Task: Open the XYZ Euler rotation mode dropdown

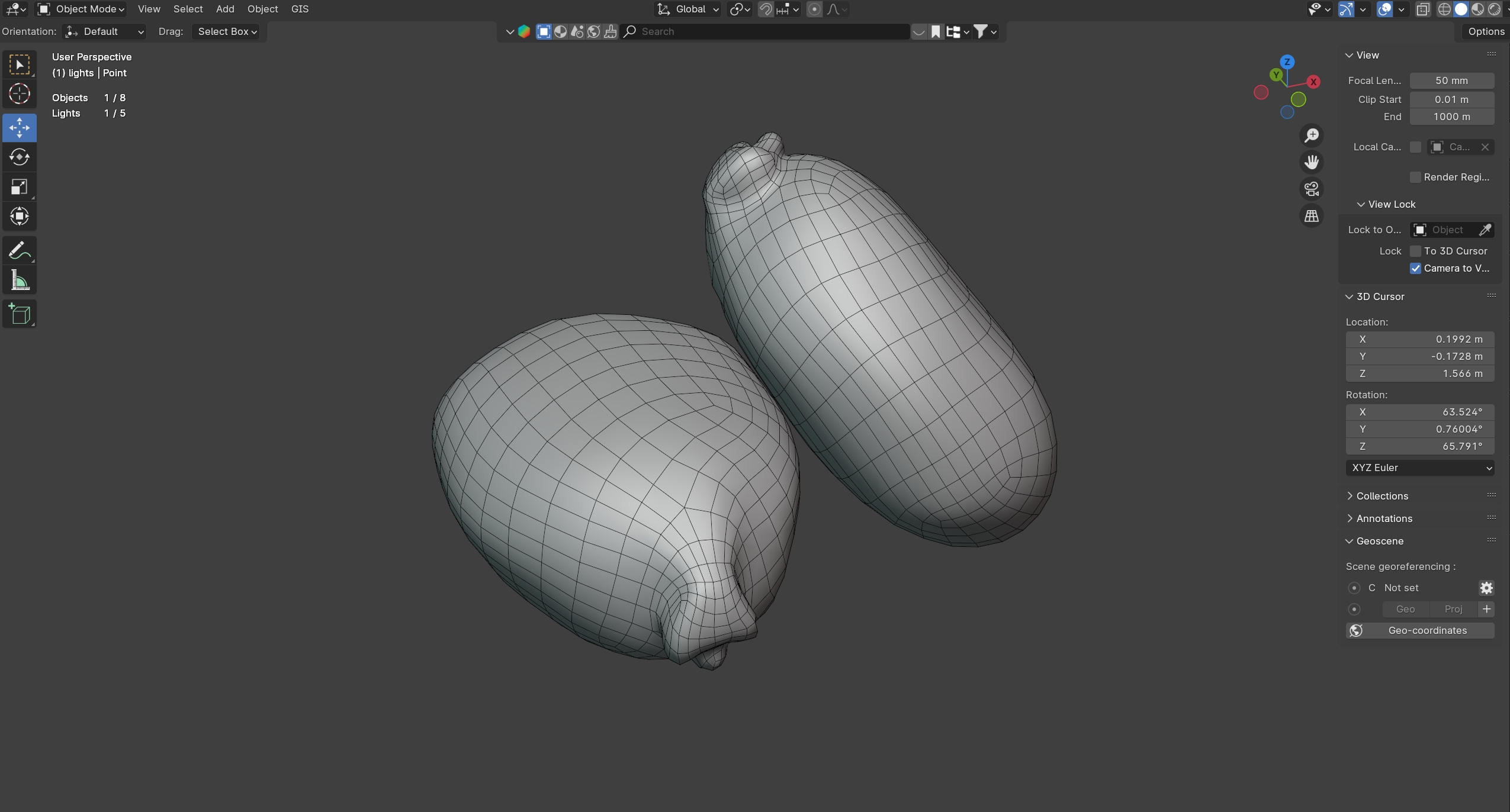Action: (x=1419, y=468)
